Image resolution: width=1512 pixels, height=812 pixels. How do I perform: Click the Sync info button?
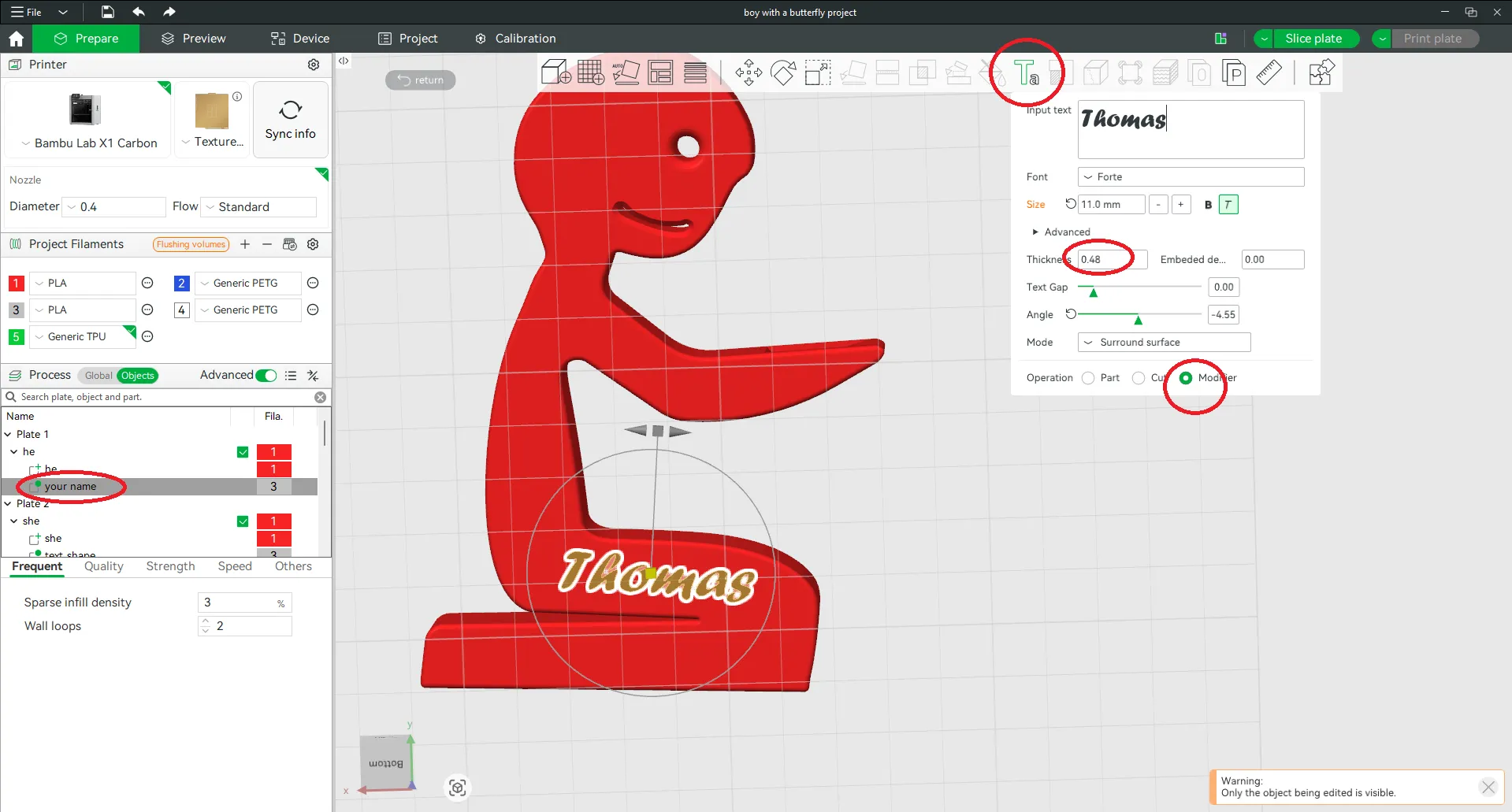coord(291,120)
